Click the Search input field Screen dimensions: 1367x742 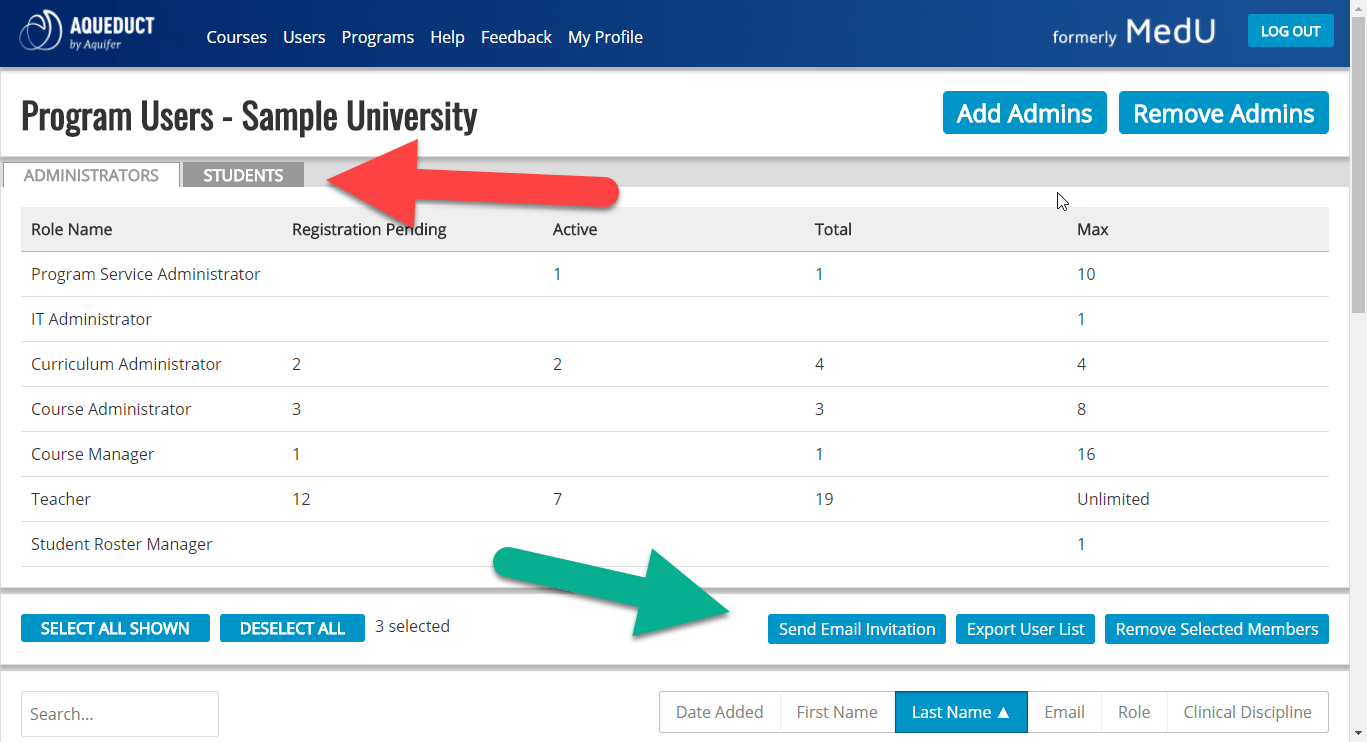coord(120,714)
